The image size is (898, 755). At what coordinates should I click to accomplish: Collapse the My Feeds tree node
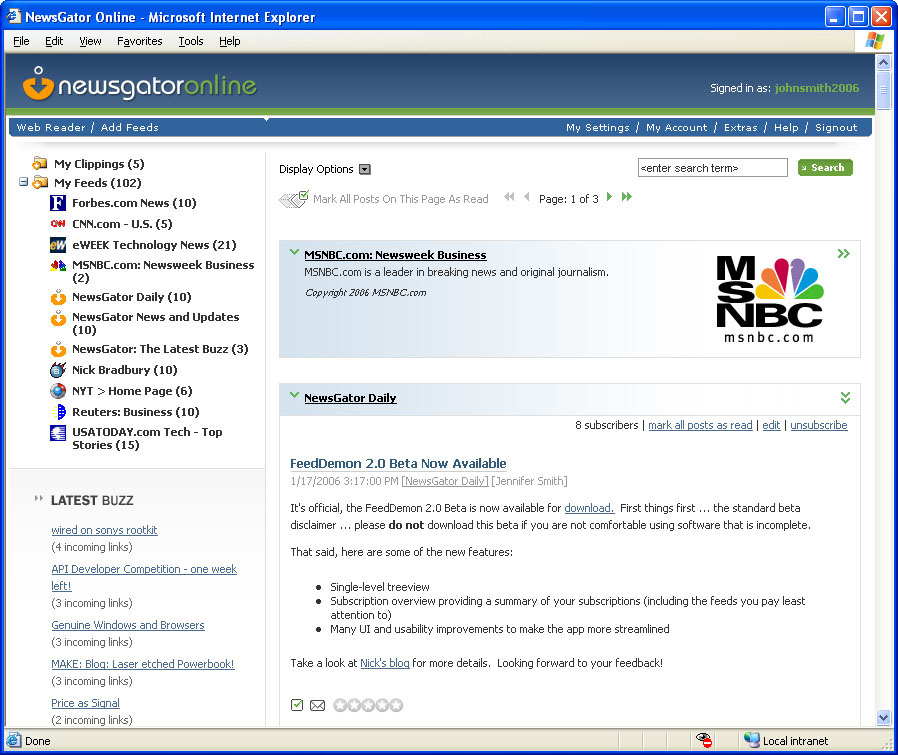pos(23,182)
